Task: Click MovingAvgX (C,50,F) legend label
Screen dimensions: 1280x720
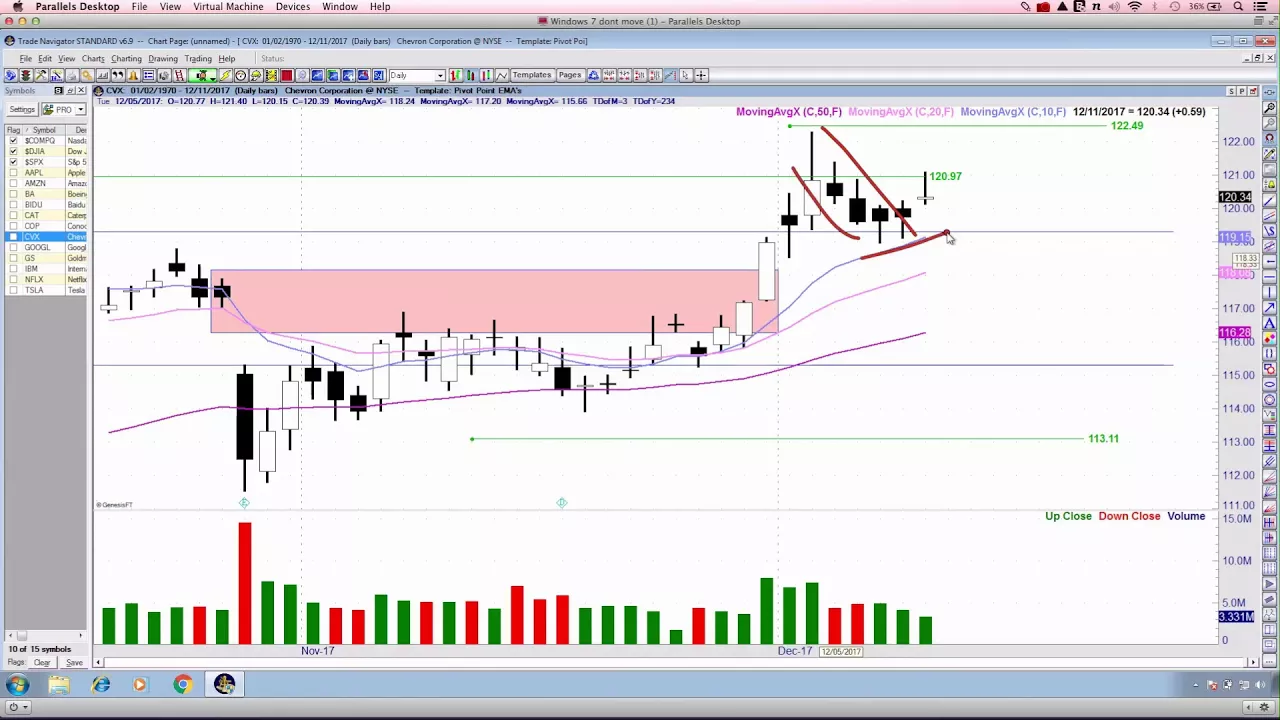Action: [789, 112]
